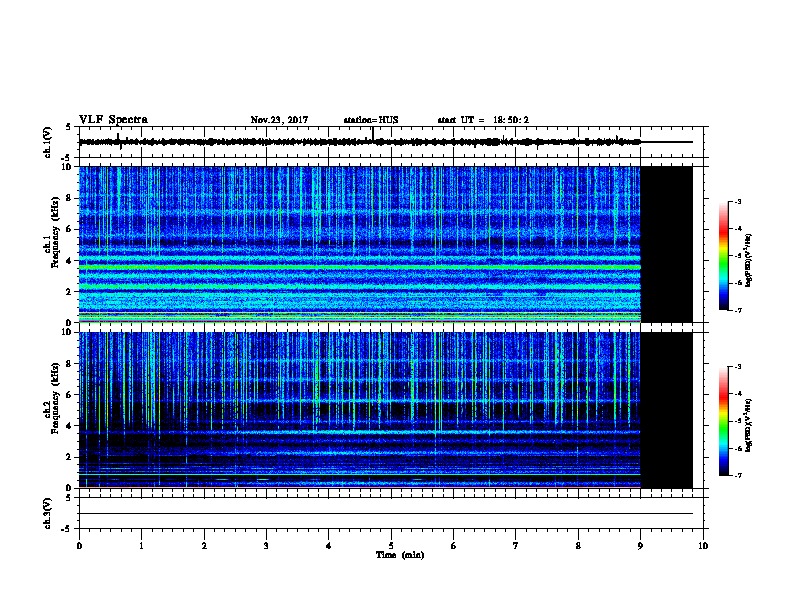Click the ch.1 "Frequency (kHz)" axis label

(54, 232)
